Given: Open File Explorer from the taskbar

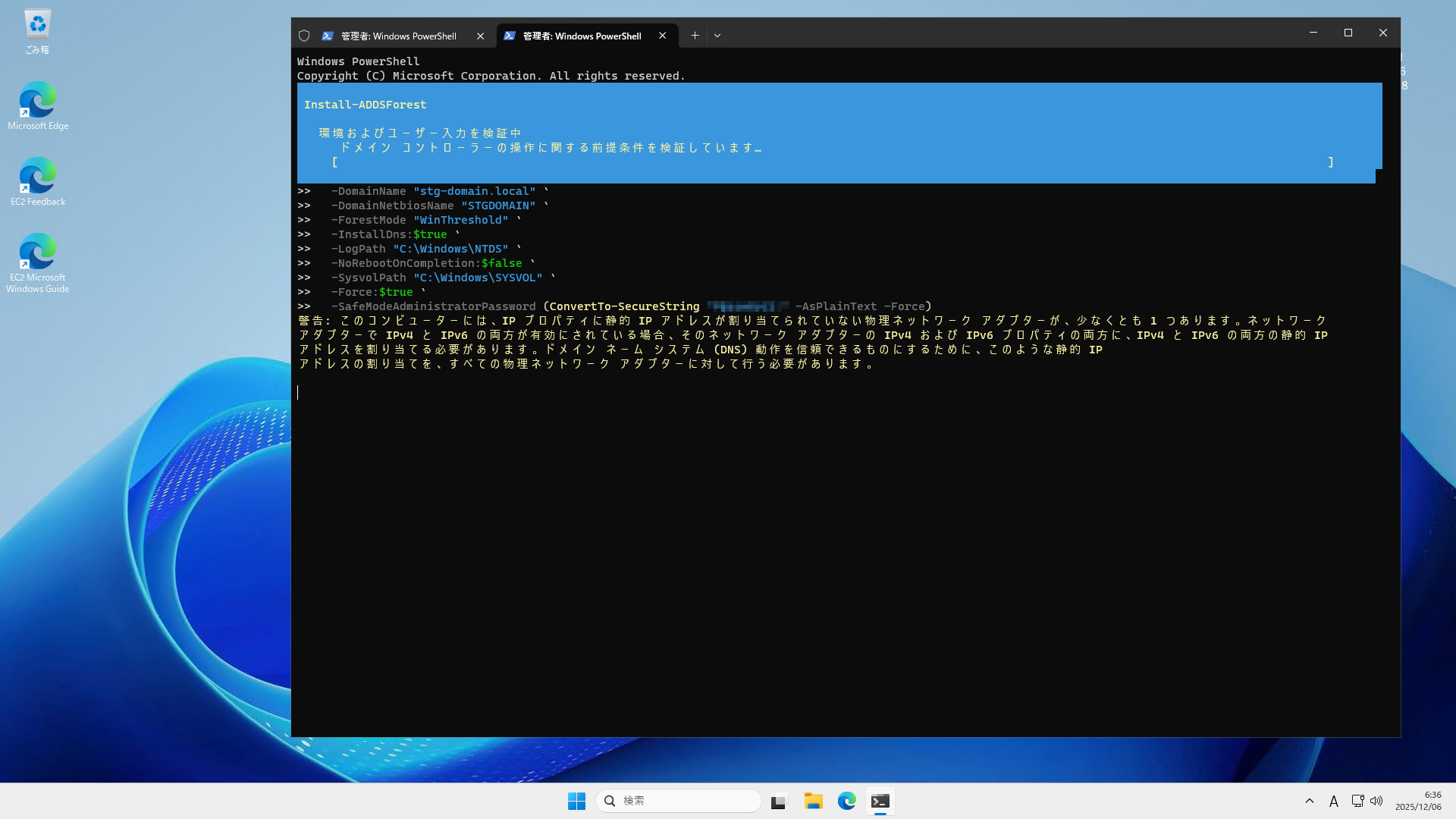Looking at the screenshot, I should 813,801.
